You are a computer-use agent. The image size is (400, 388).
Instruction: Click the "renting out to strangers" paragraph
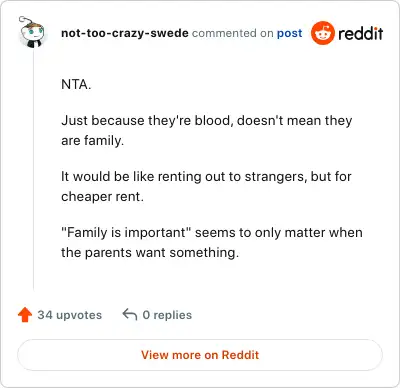(206, 186)
